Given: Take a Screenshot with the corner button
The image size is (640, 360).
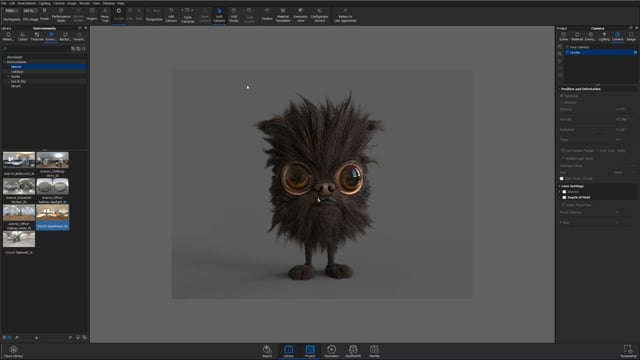Looking at the screenshot, I should click(628, 351).
